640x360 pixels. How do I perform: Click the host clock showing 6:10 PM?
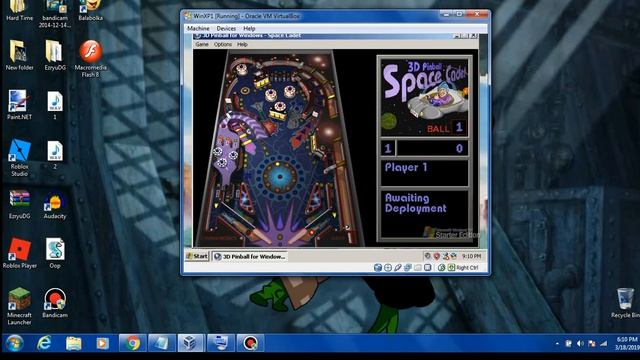(627, 343)
